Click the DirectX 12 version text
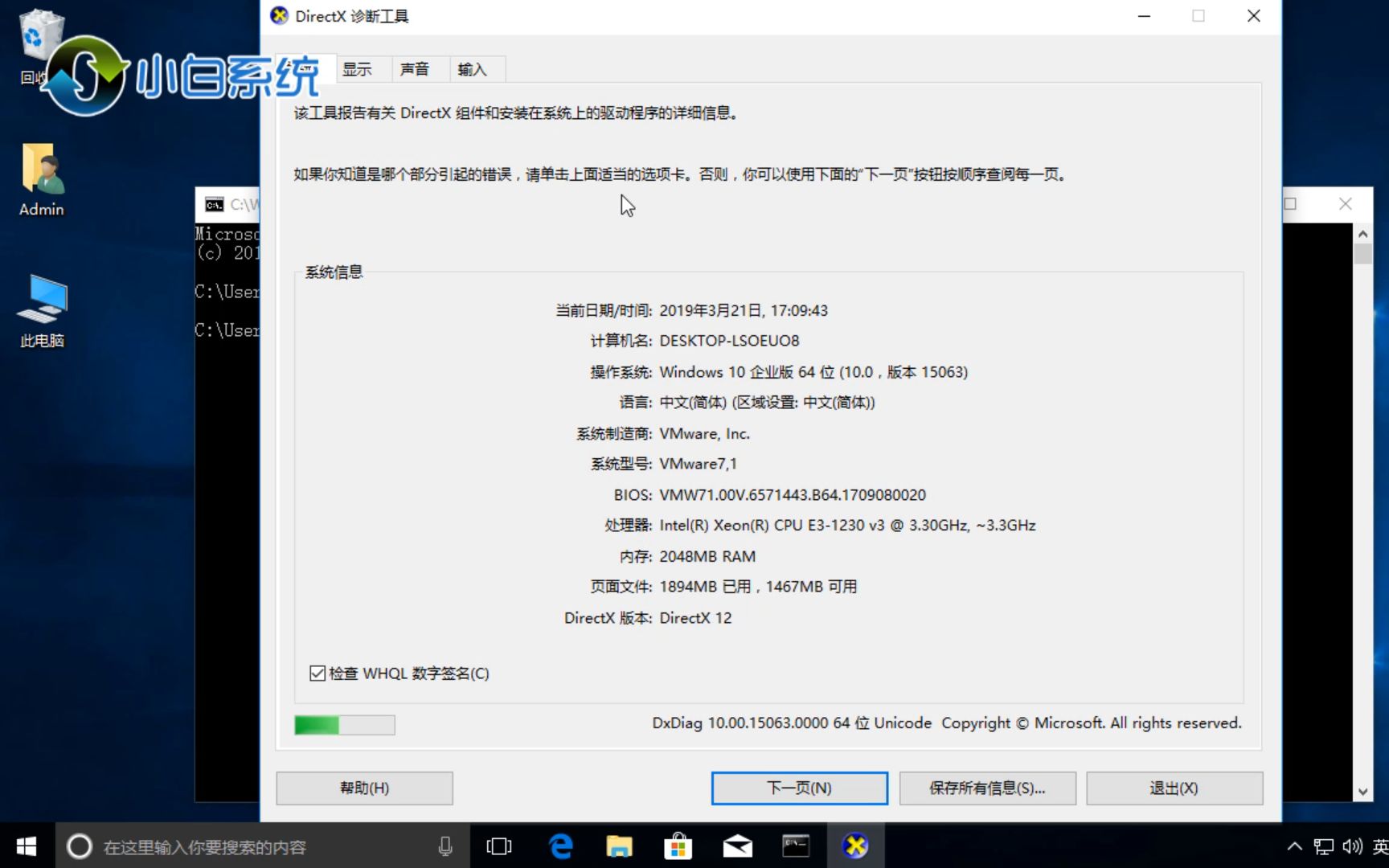 click(x=695, y=618)
